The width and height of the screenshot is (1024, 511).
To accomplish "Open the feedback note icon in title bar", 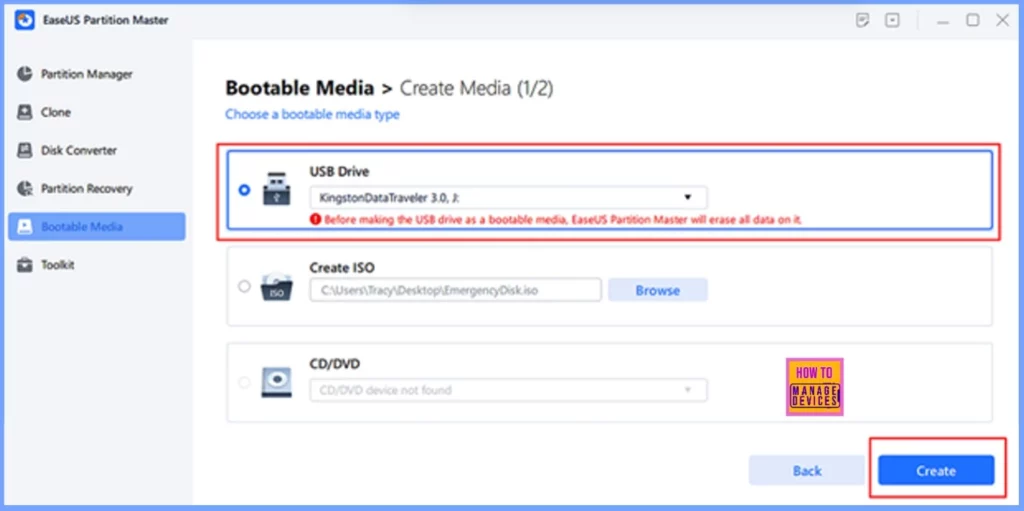I will (x=862, y=20).
